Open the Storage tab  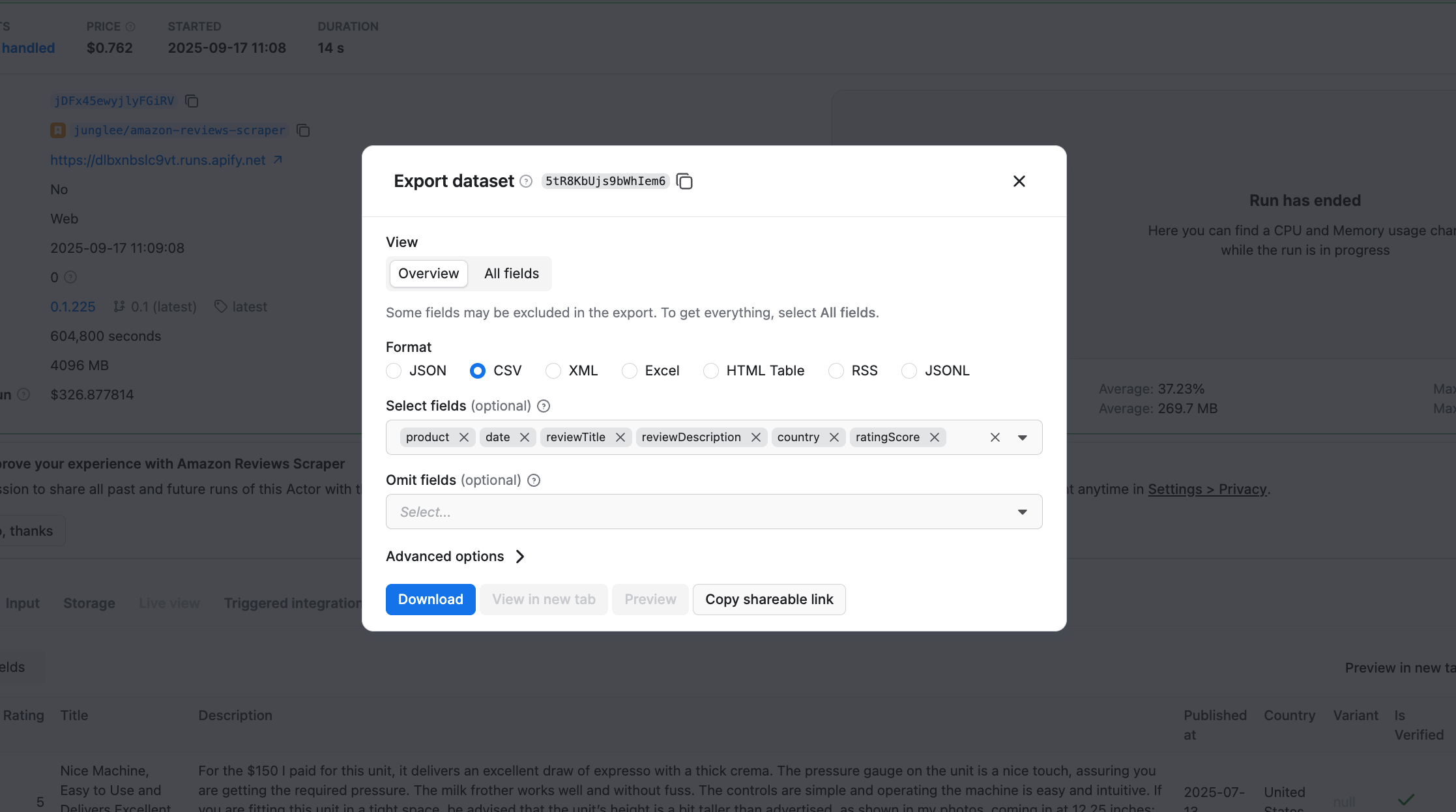pyautogui.click(x=89, y=603)
